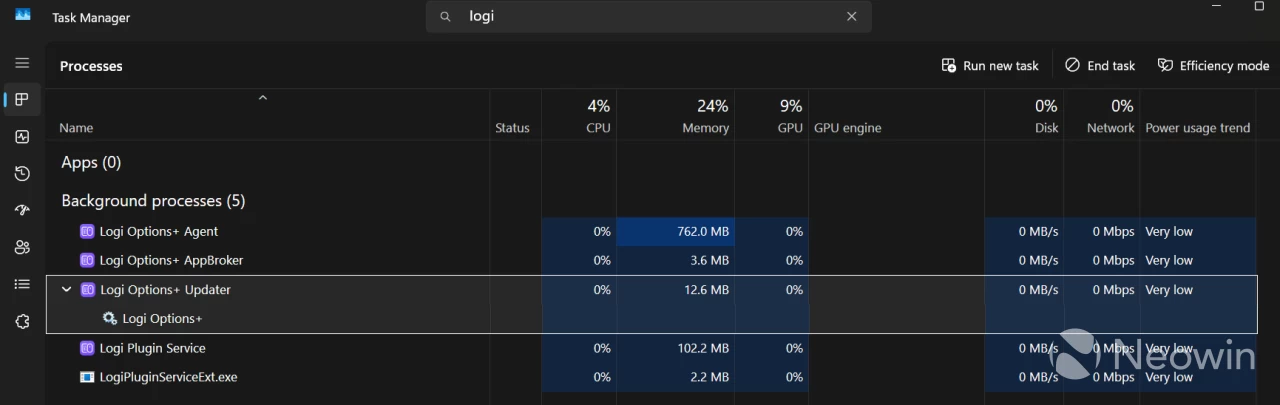Viewport: 1280px width, 405px height.
Task: Click Run new task button
Action: (990, 66)
